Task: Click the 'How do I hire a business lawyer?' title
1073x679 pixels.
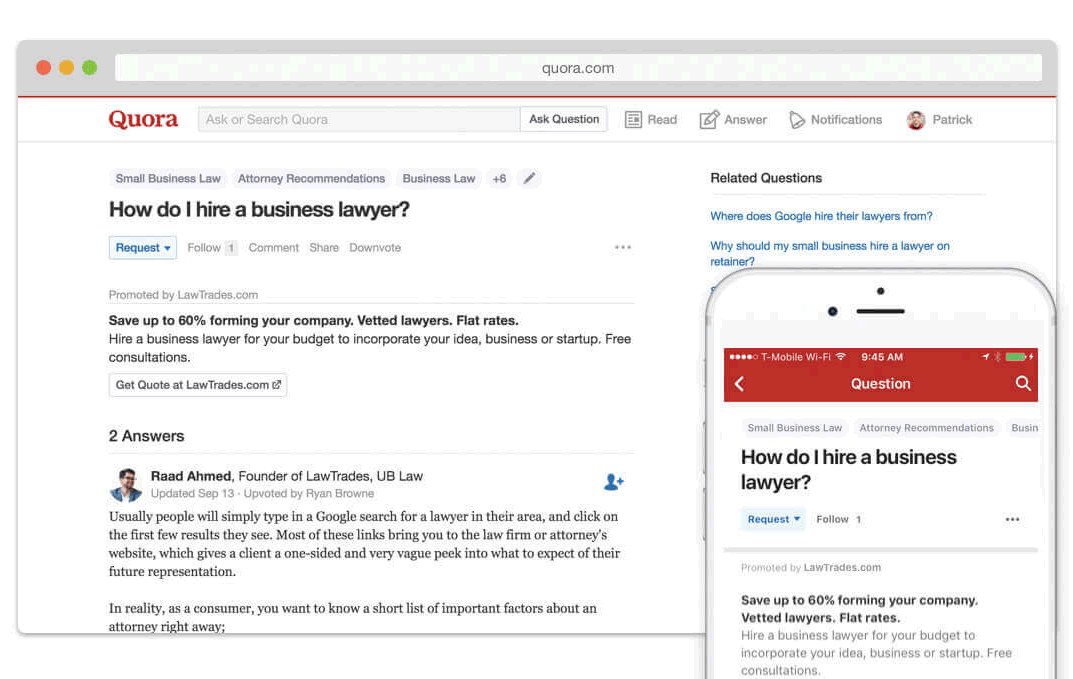Action: [259, 209]
